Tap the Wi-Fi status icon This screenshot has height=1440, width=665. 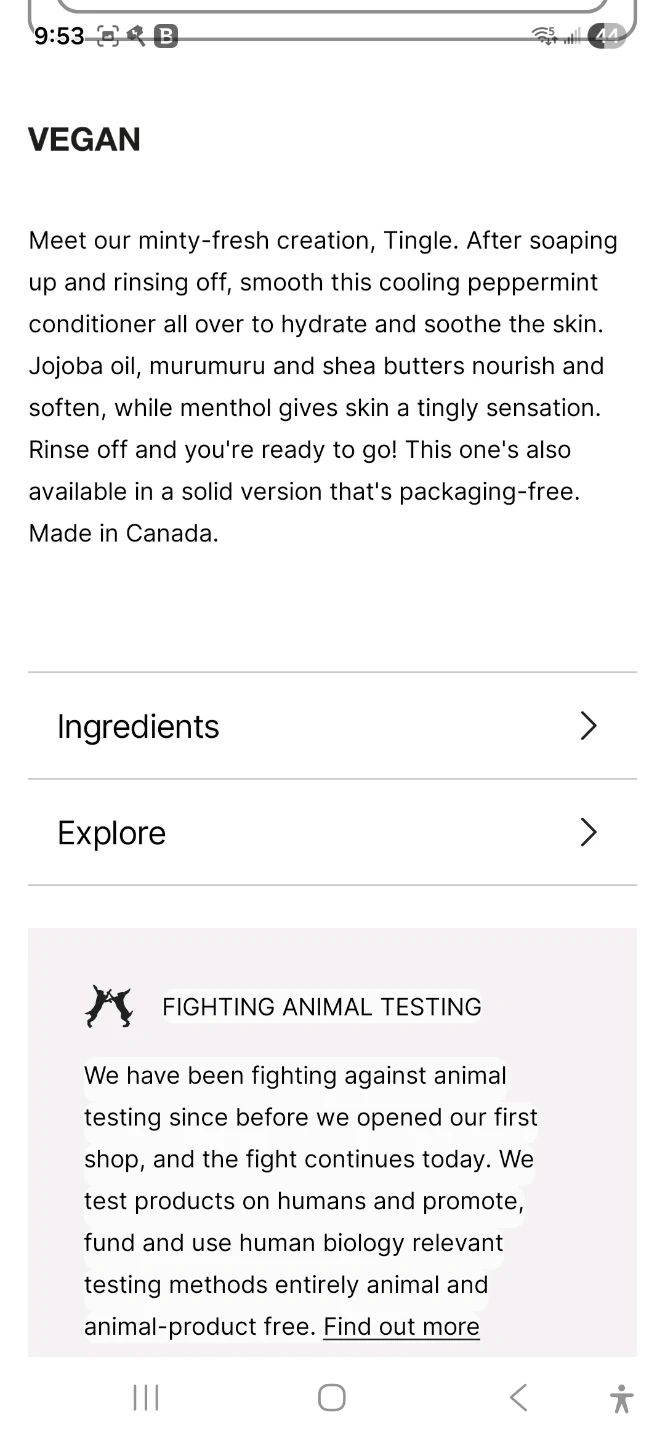coord(544,37)
